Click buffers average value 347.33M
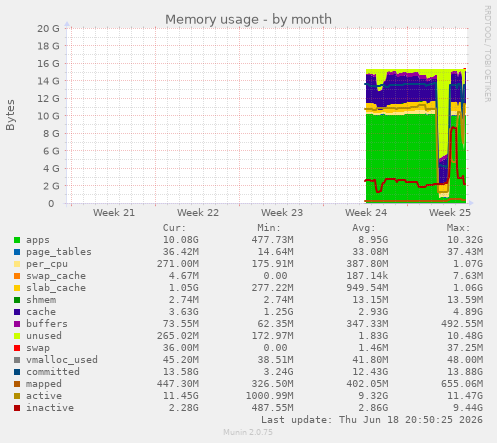Image resolution: width=497 pixels, height=443 pixels. [367, 324]
